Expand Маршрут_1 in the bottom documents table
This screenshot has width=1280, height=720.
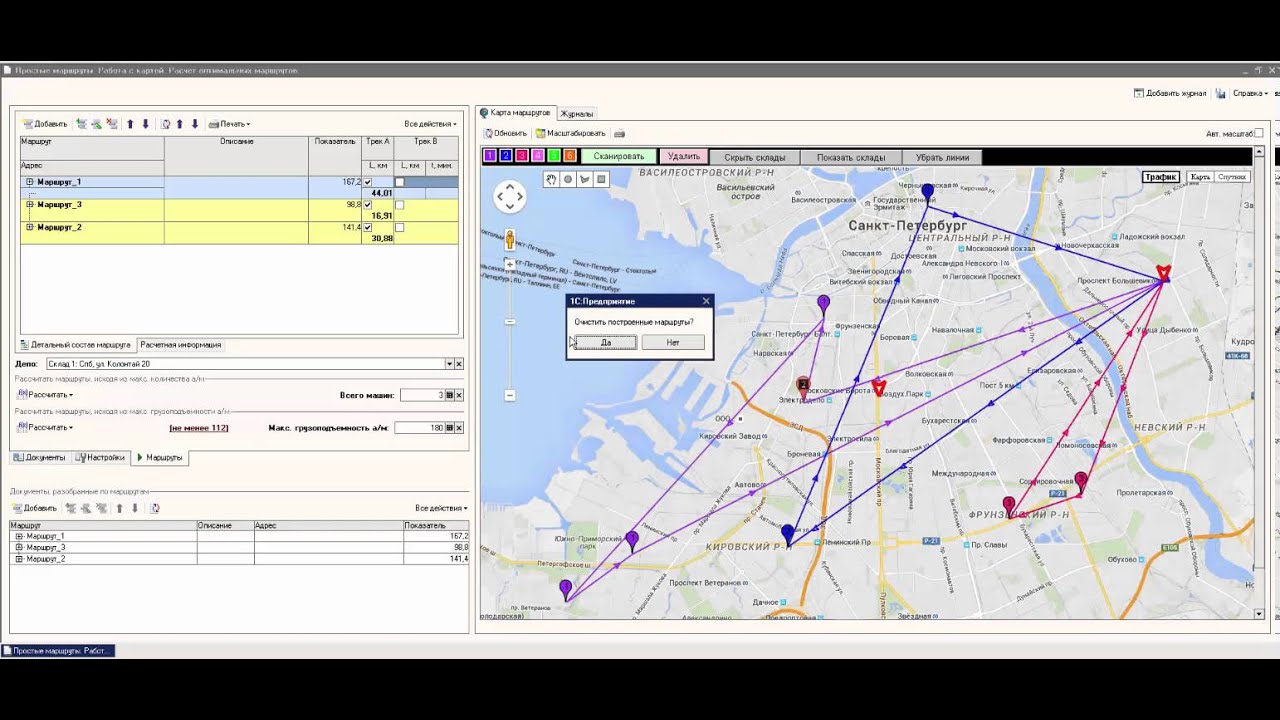pos(19,536)
